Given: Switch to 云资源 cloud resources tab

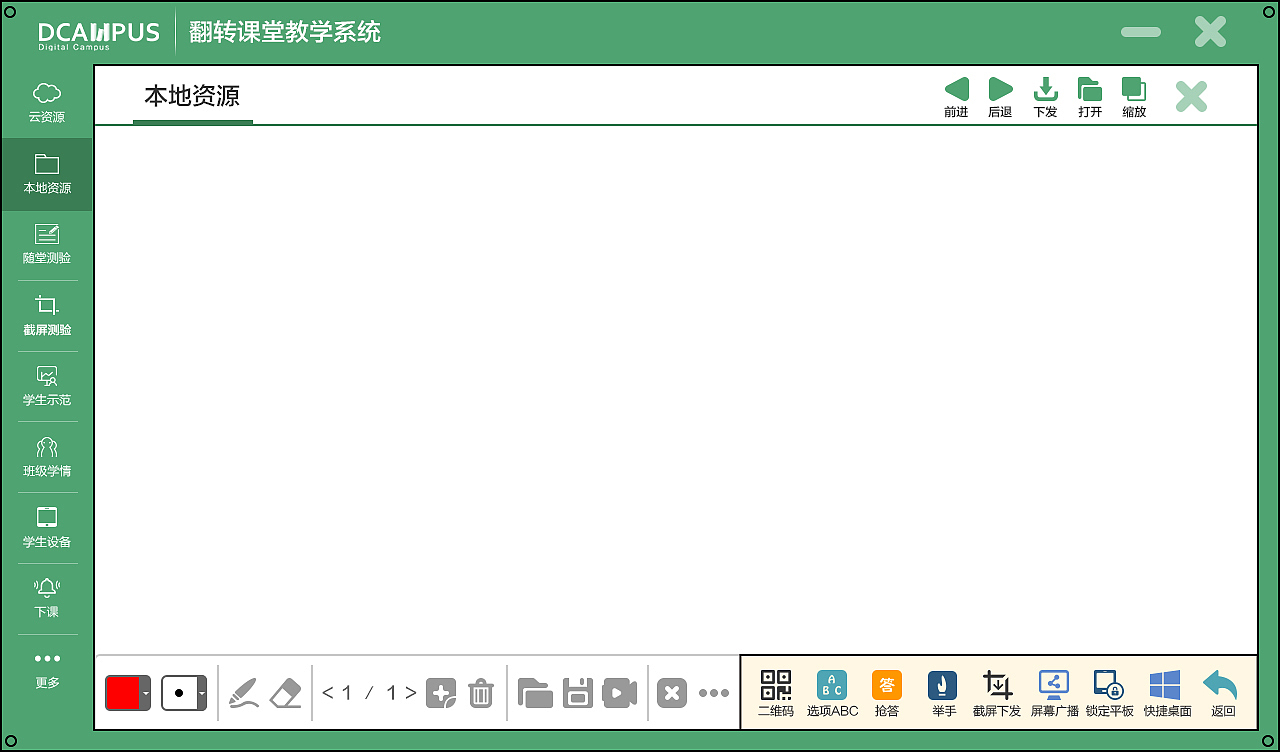Looking at the screenshot, I should (x=46, y=101).
